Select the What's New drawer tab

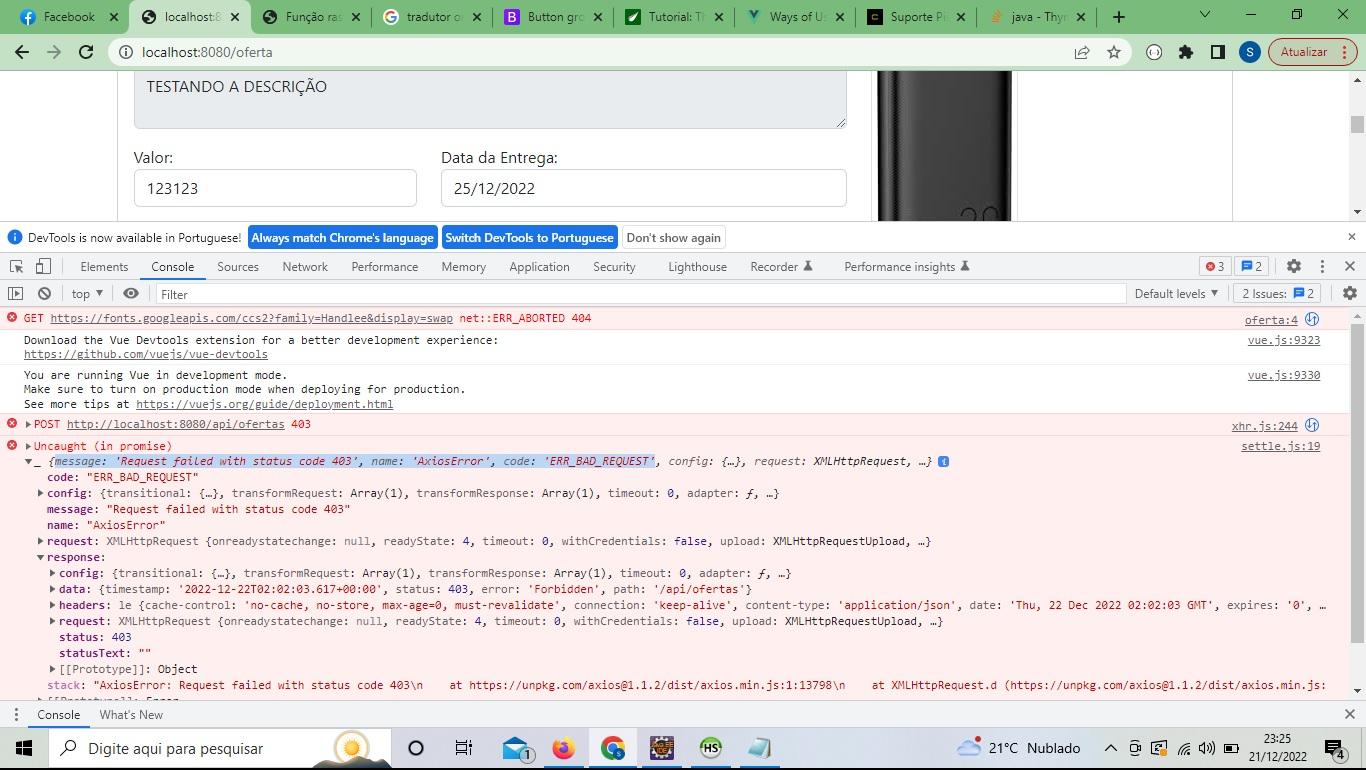coord(131,714)
